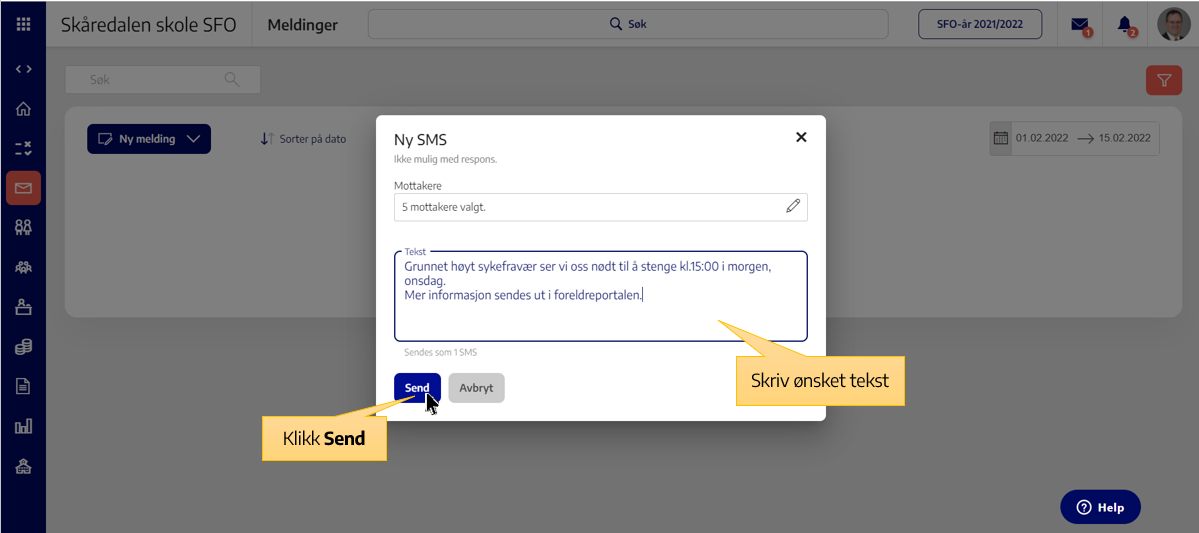1199x533 pixels.
Task: Click the Avbryt button
Action: (x=476, y=388)
